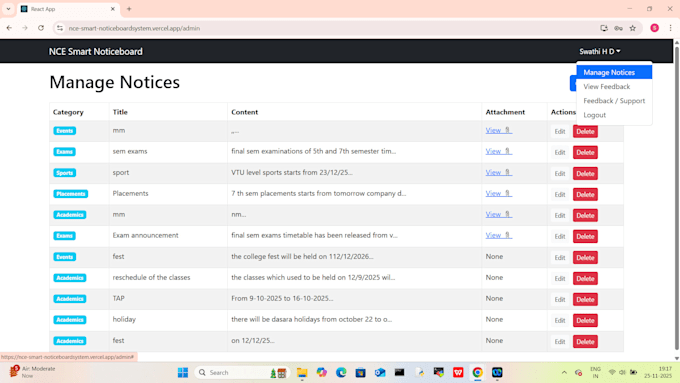Click the address bar URL
Image resolution: width=680 pixels, height=383 pixels.
coord(134,28)
